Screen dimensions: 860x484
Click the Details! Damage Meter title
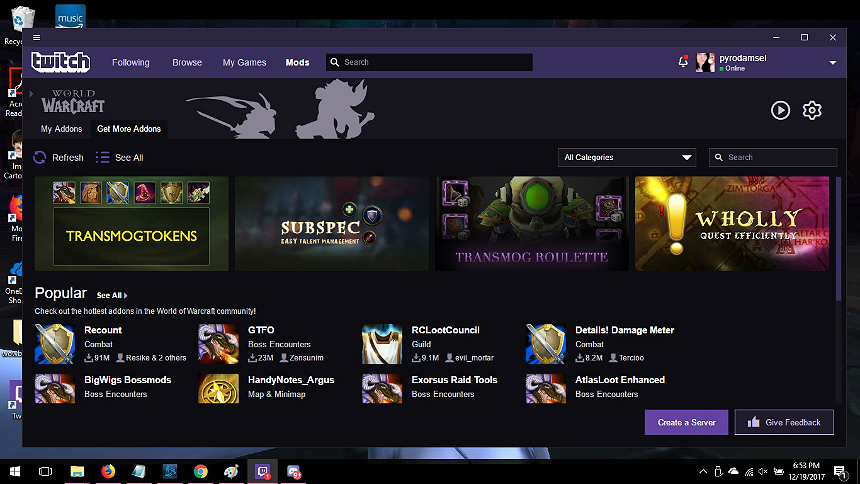point(625,330)
